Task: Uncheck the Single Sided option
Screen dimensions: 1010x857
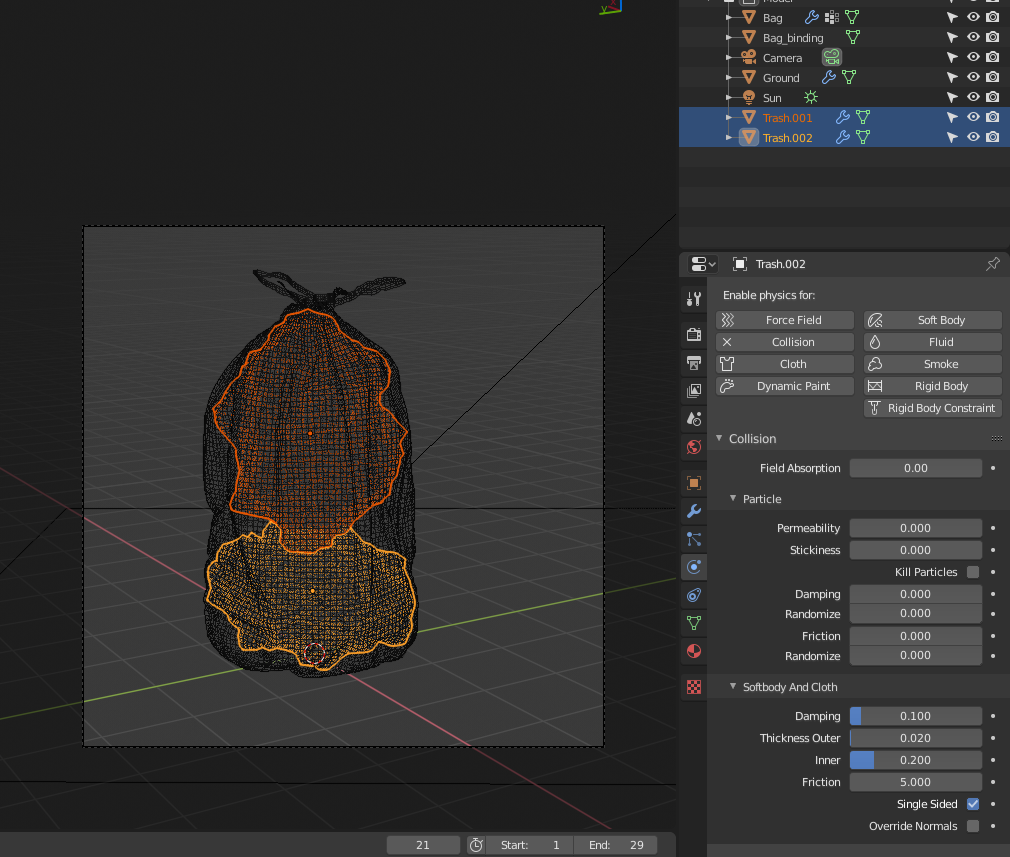Action: [x=973, y=804]
